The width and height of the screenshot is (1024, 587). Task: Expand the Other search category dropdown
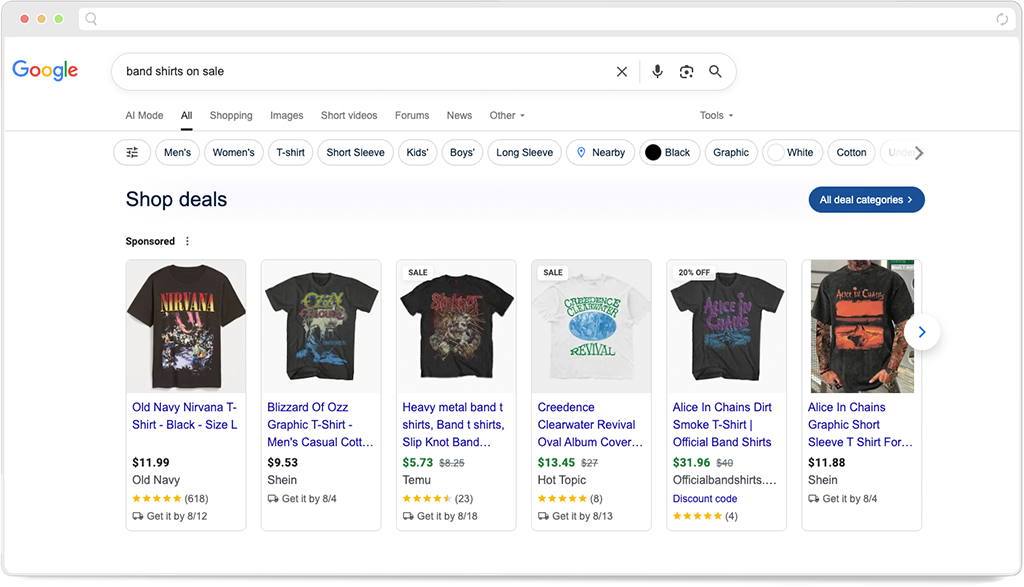coord(507,116)
